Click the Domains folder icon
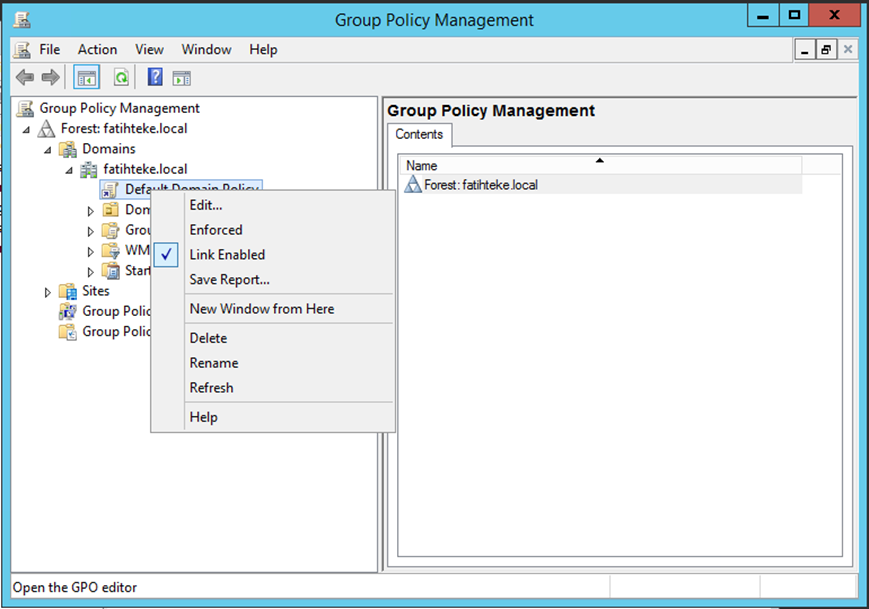 point(68,149)
